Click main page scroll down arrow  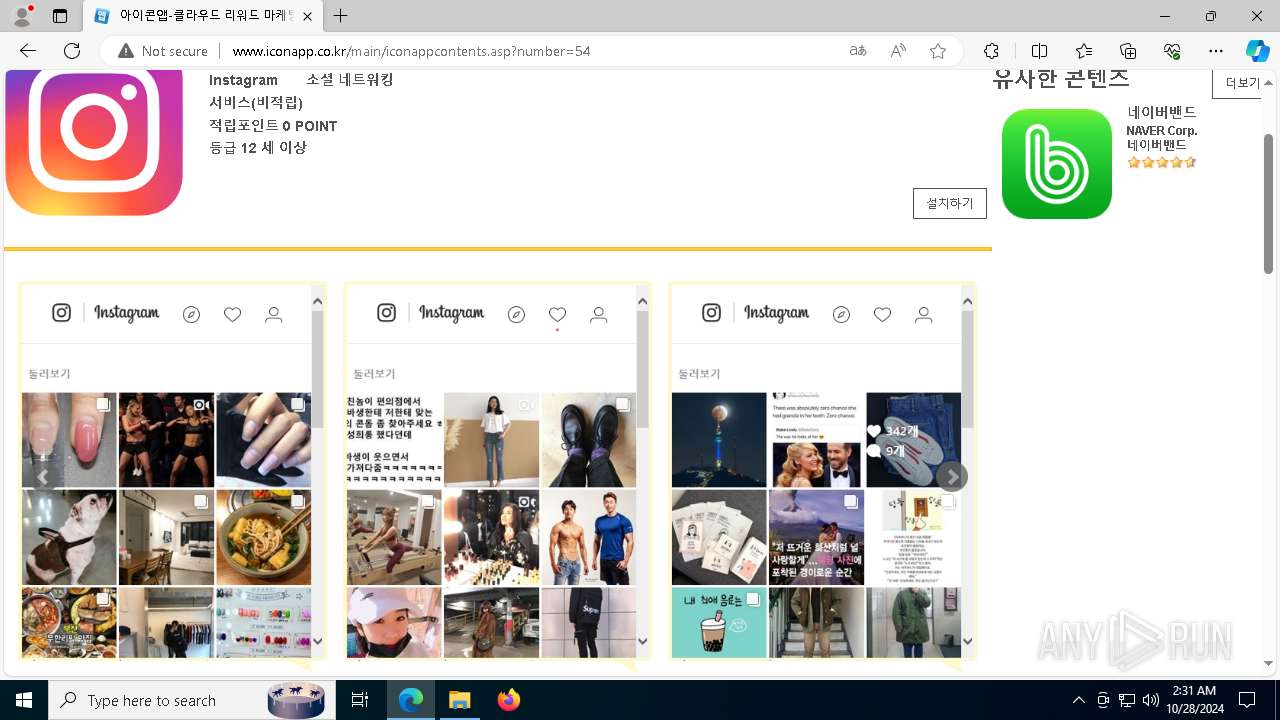click(1269, 663)
